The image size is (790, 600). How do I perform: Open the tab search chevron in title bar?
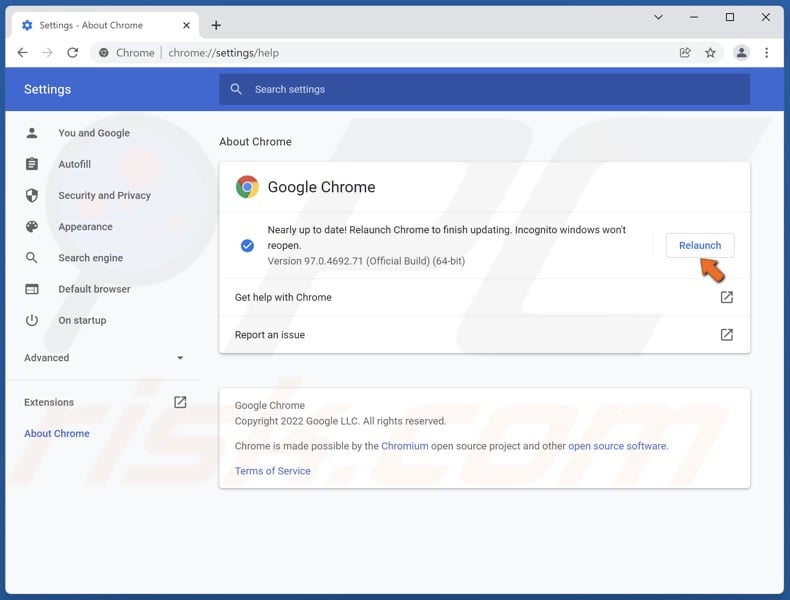pos(658,17)
